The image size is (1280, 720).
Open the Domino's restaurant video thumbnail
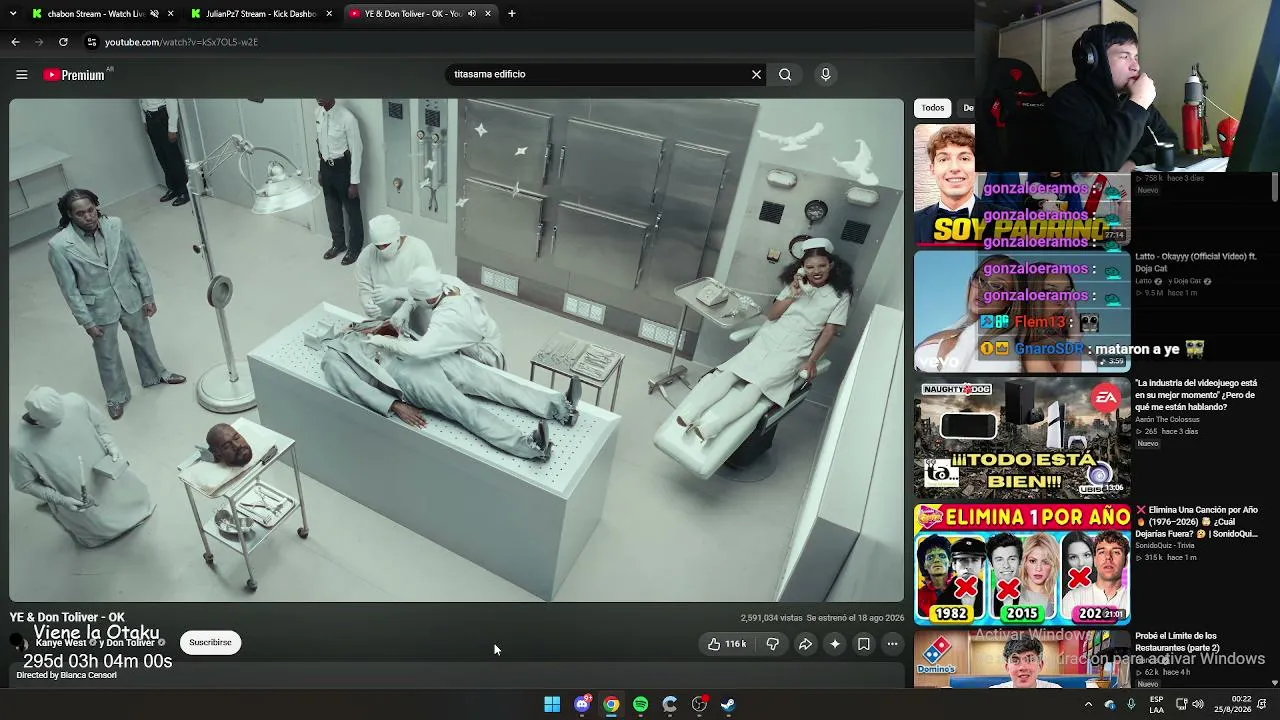[1022, 660]
